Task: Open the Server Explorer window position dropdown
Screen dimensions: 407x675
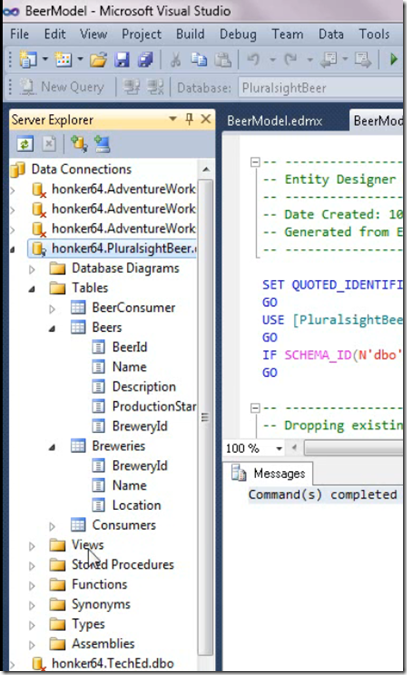Action: tap(173, 119)
